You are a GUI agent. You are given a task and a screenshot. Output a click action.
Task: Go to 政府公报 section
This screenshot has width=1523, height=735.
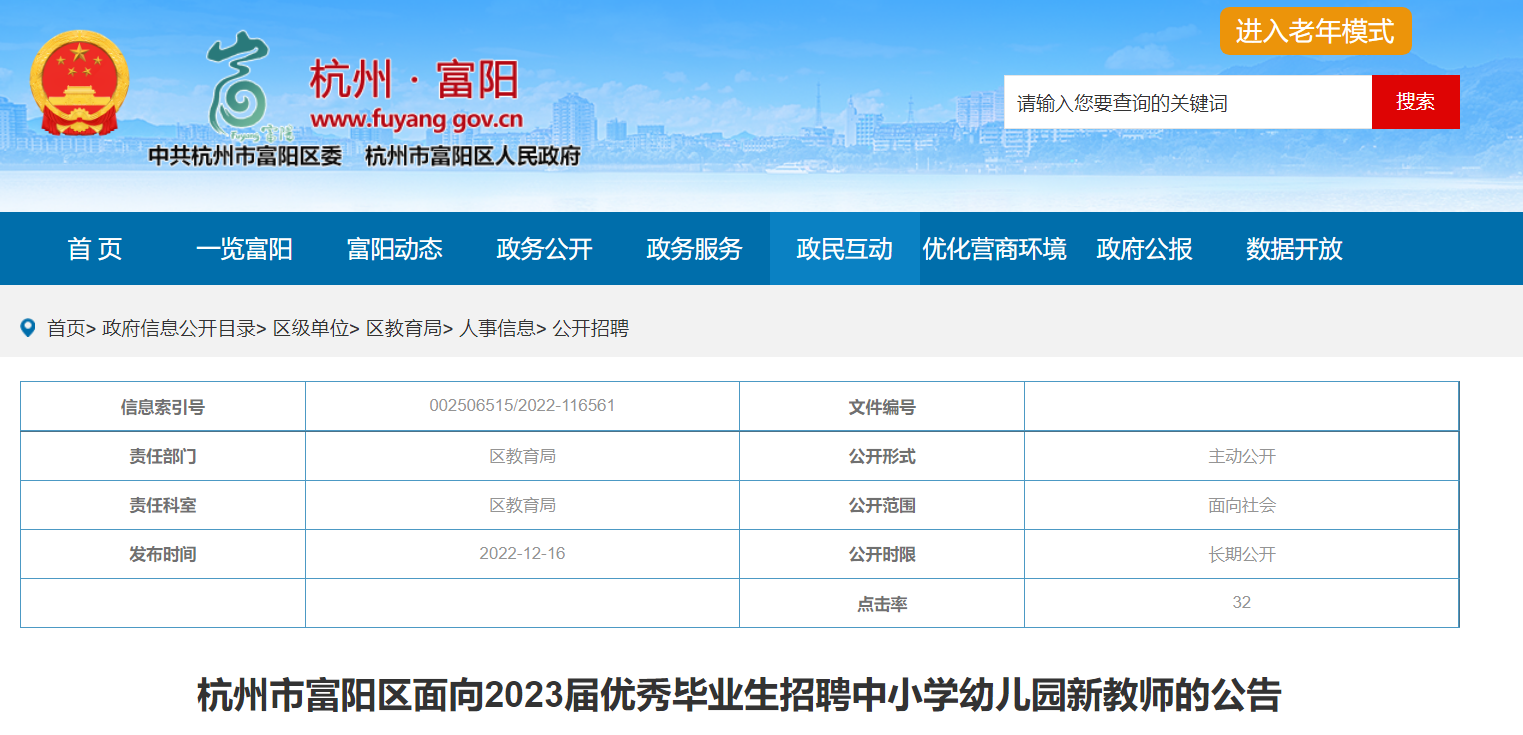1145,249
